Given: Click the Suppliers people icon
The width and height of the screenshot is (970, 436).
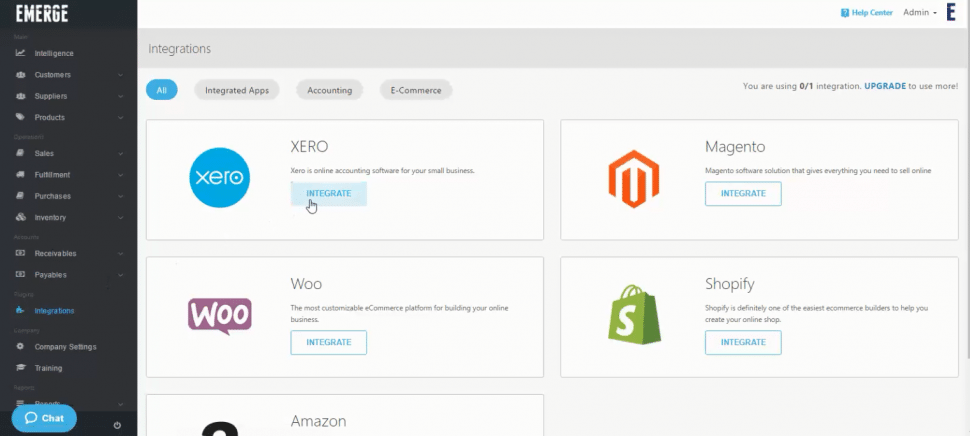Looking at the screenshot, I should pos(20,96).
